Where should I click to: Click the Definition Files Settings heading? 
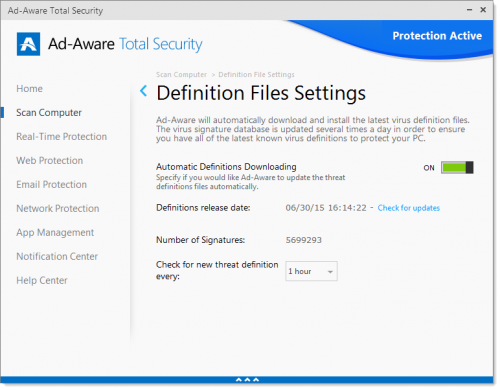261,93
